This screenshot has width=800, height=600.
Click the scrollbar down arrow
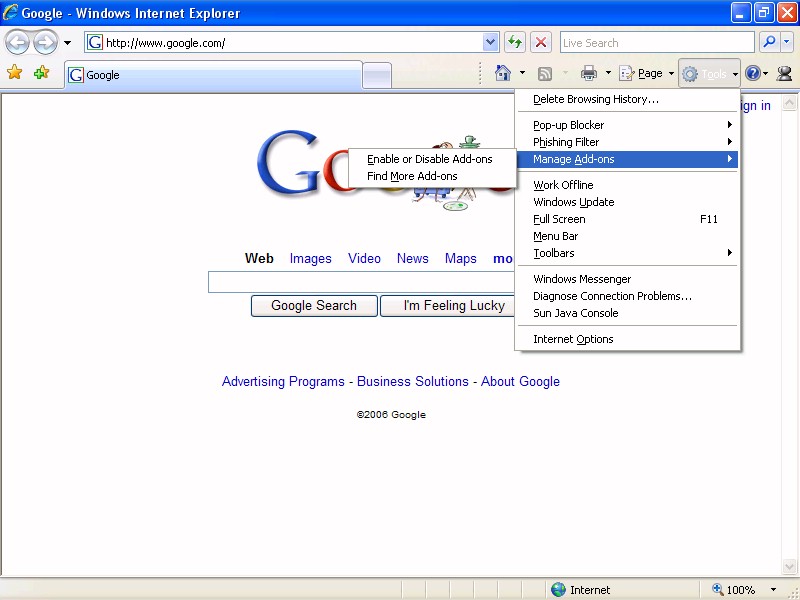click(789, 566)
